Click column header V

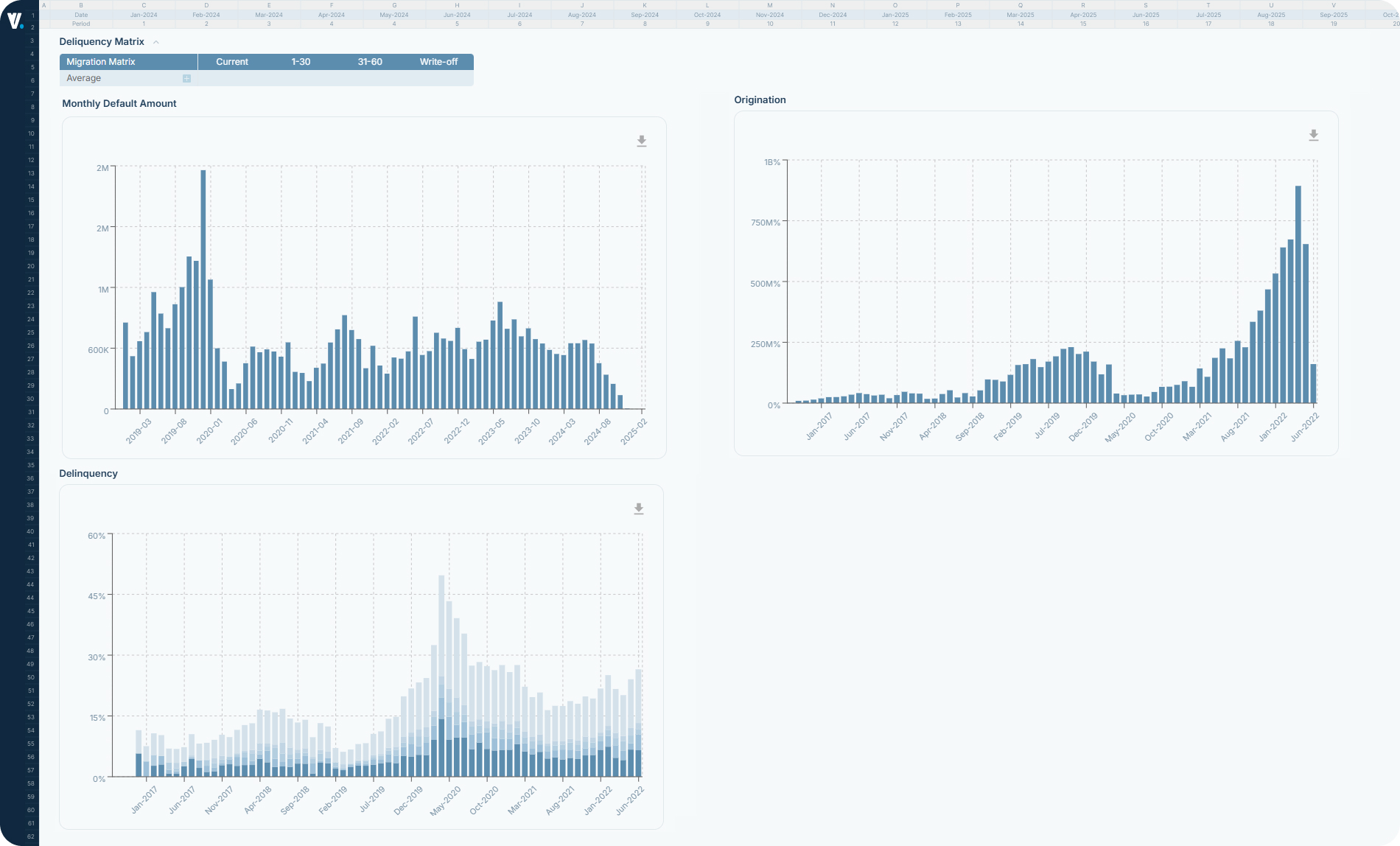1334,5
